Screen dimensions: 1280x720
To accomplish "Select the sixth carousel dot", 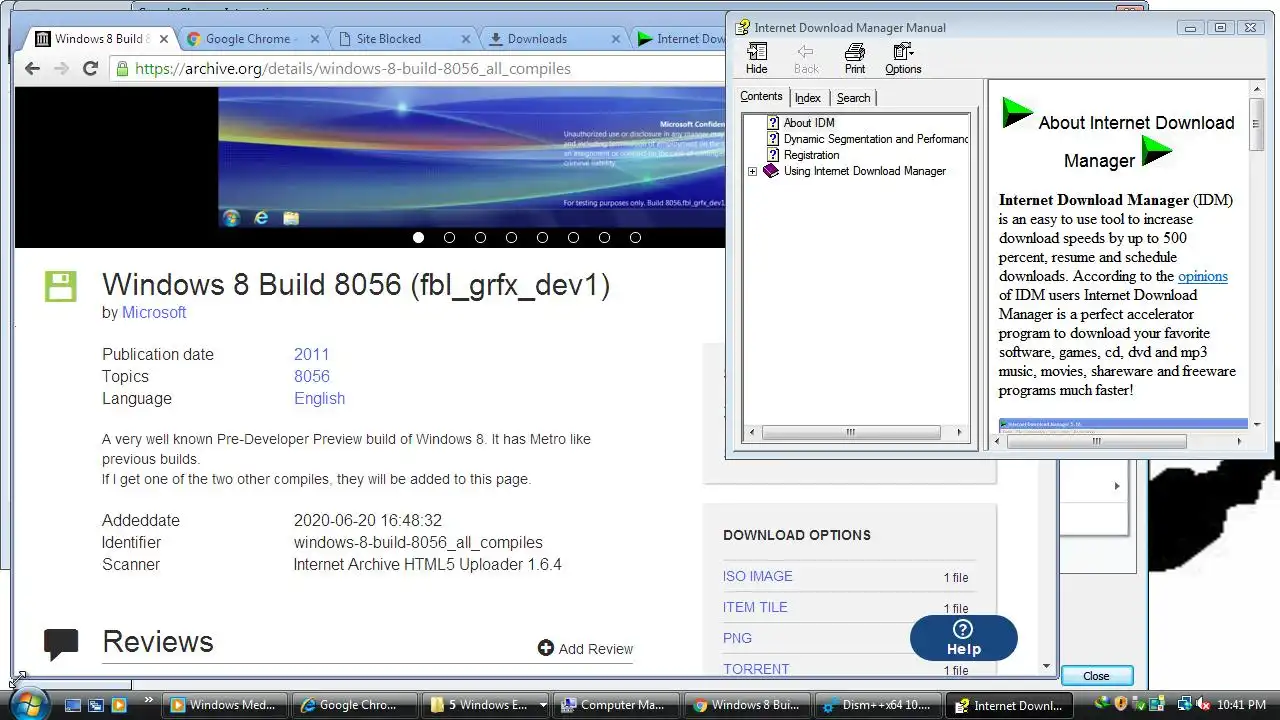I will point(573,237).
